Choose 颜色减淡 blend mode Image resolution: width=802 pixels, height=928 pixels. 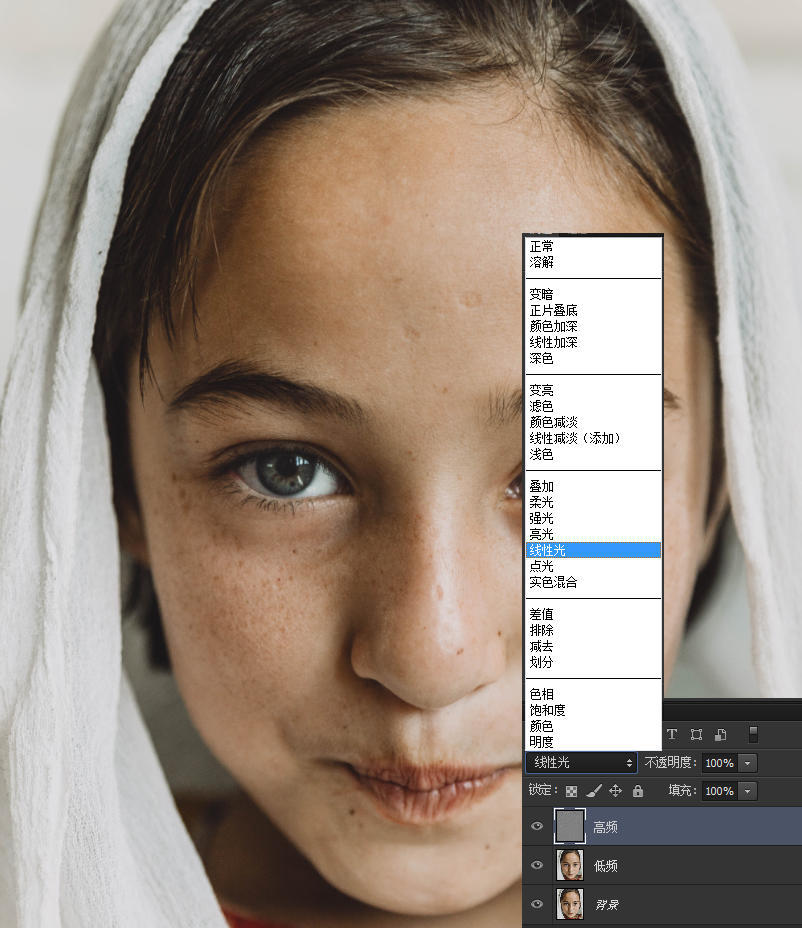pos(593,422)
